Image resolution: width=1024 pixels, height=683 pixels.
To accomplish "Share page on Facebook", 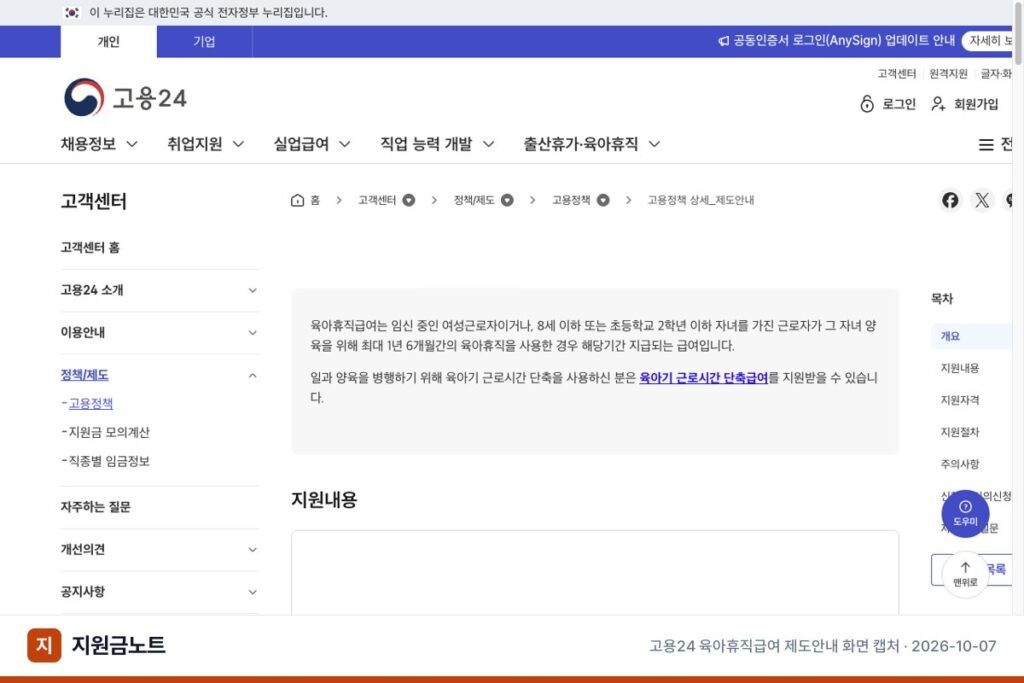I will click(x=950, y=200).
